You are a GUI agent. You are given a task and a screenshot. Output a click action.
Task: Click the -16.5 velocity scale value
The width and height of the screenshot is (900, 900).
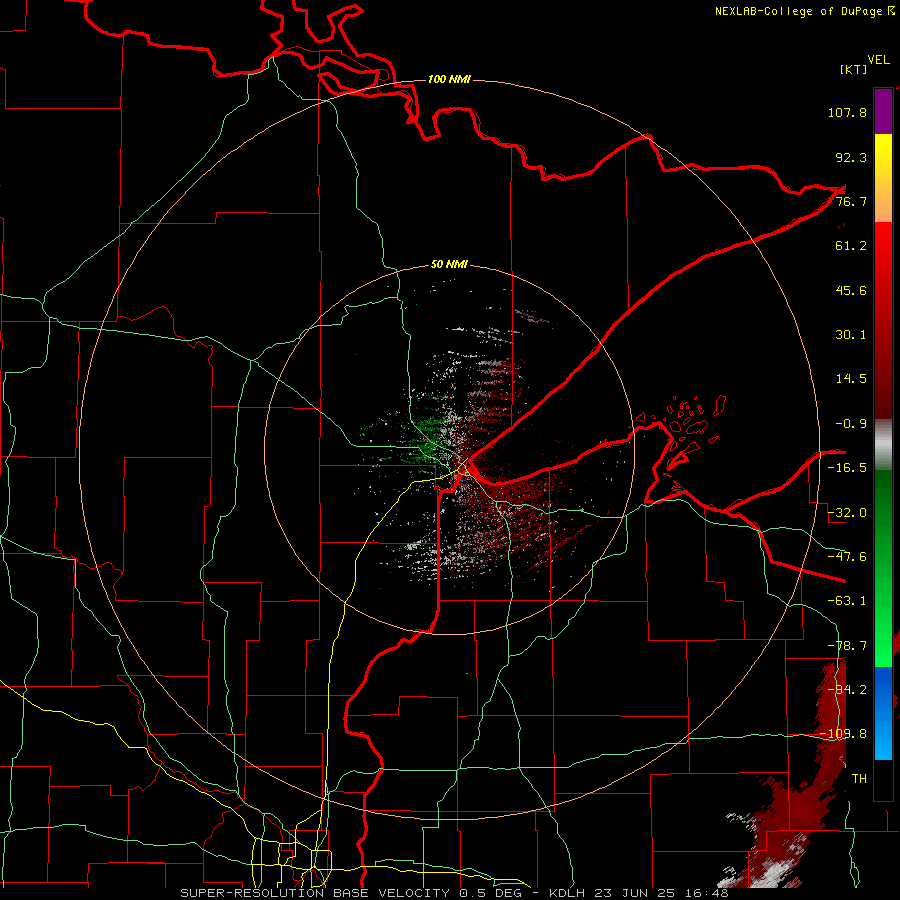847,468
